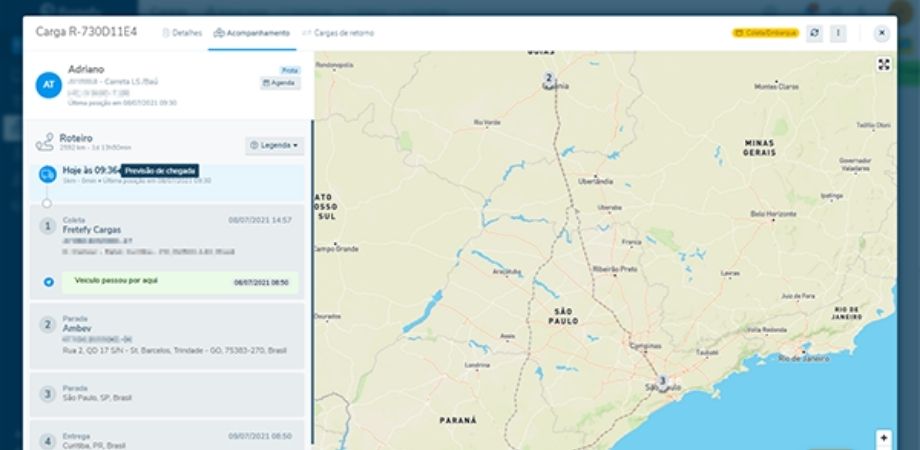Click the number 4 stop badge in list
This screenshot has width=920, height=450.
click(x=48, y=441)
